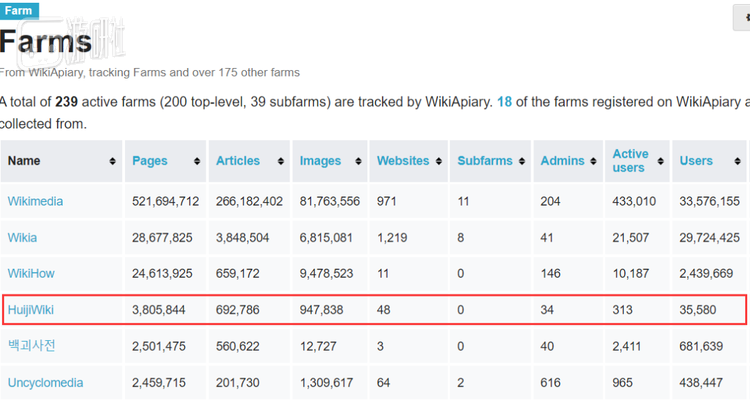This screenshot has width=750, height=400.
Task: Open the highlighted HuijiWiki link
Action: 31,310
